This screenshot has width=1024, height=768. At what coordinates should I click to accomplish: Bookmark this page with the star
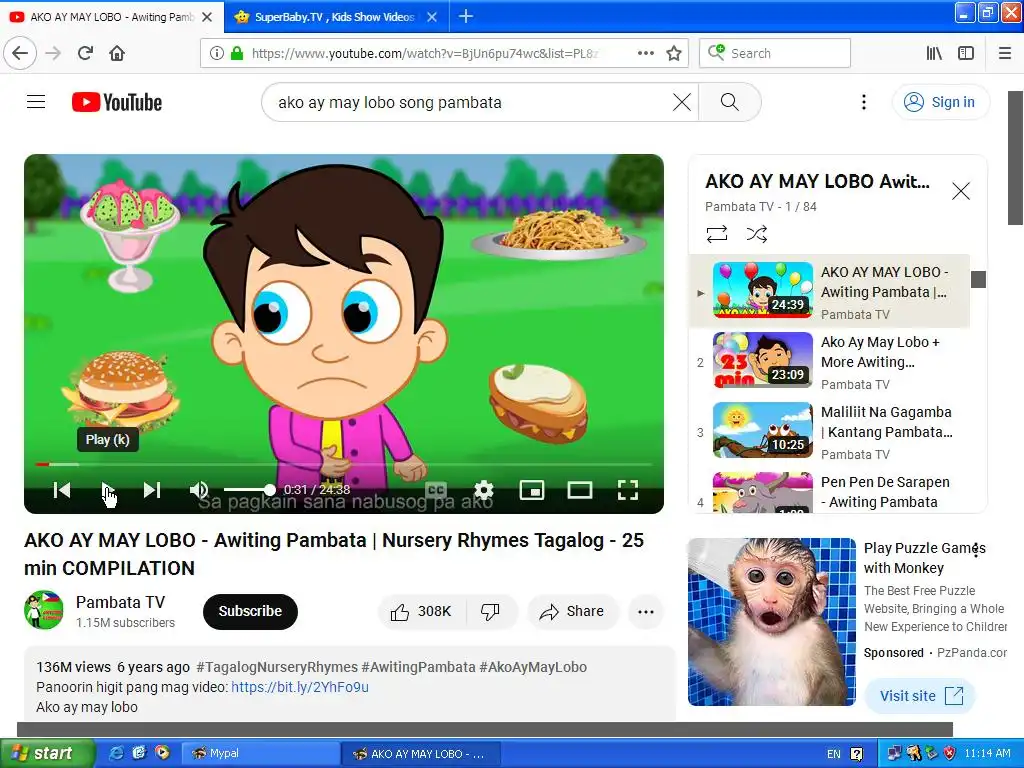click(x=674, y=53)
